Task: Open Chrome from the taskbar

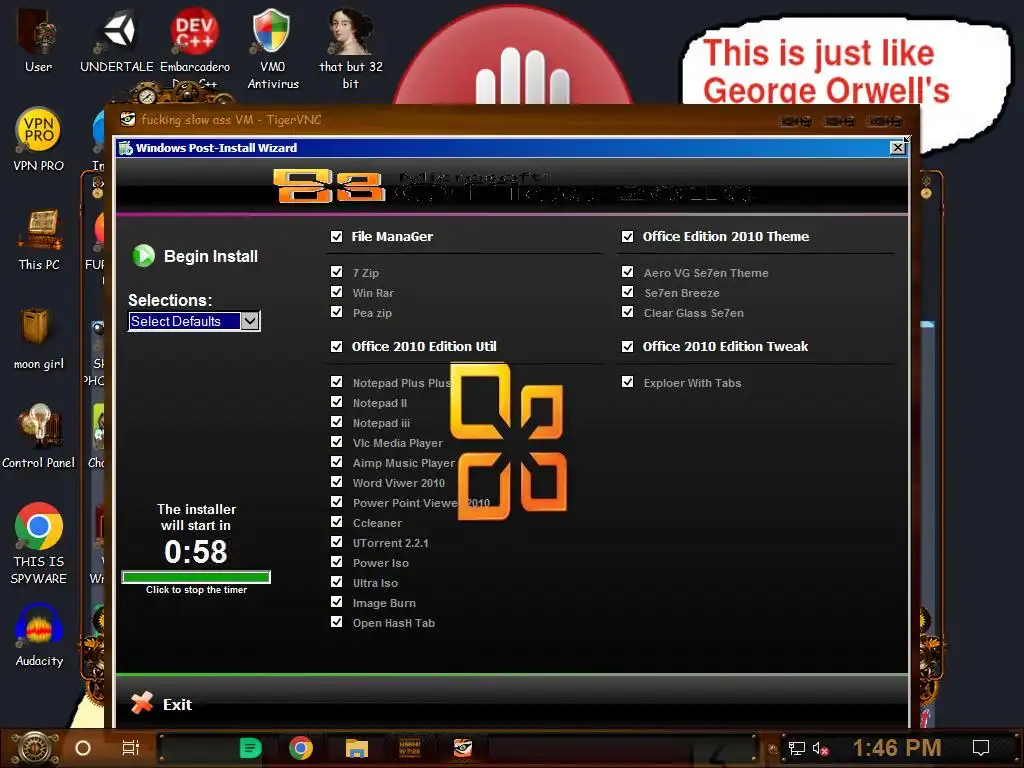Action: coord(300,748)
